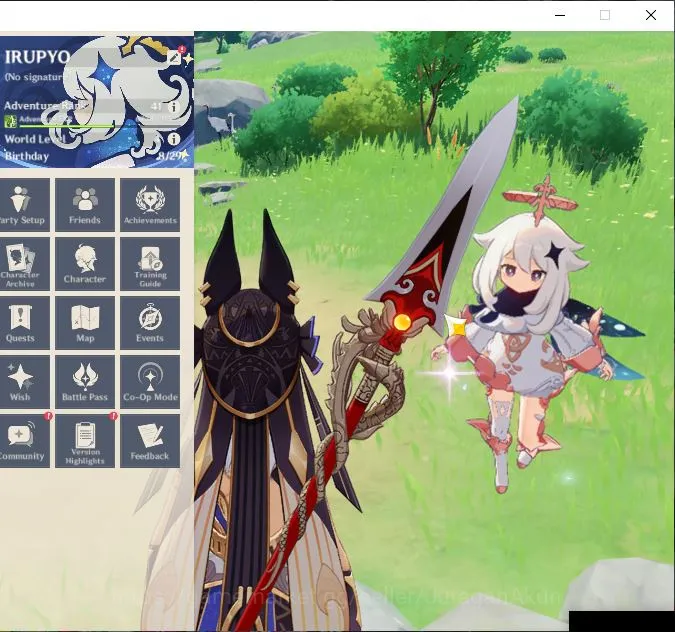The width and height of the screenshot is (675, 632).
Task: Open the Friends menu
Action: 85,205
